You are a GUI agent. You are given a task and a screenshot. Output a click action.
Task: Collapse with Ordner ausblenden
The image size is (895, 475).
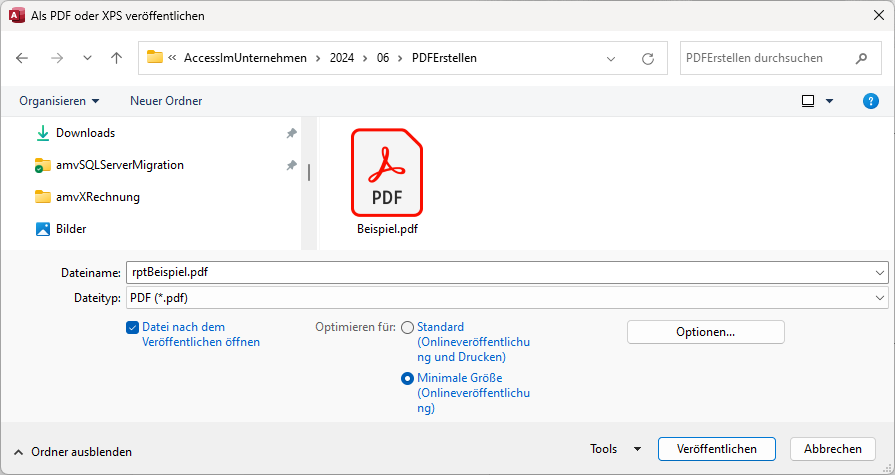click(72, 452)
